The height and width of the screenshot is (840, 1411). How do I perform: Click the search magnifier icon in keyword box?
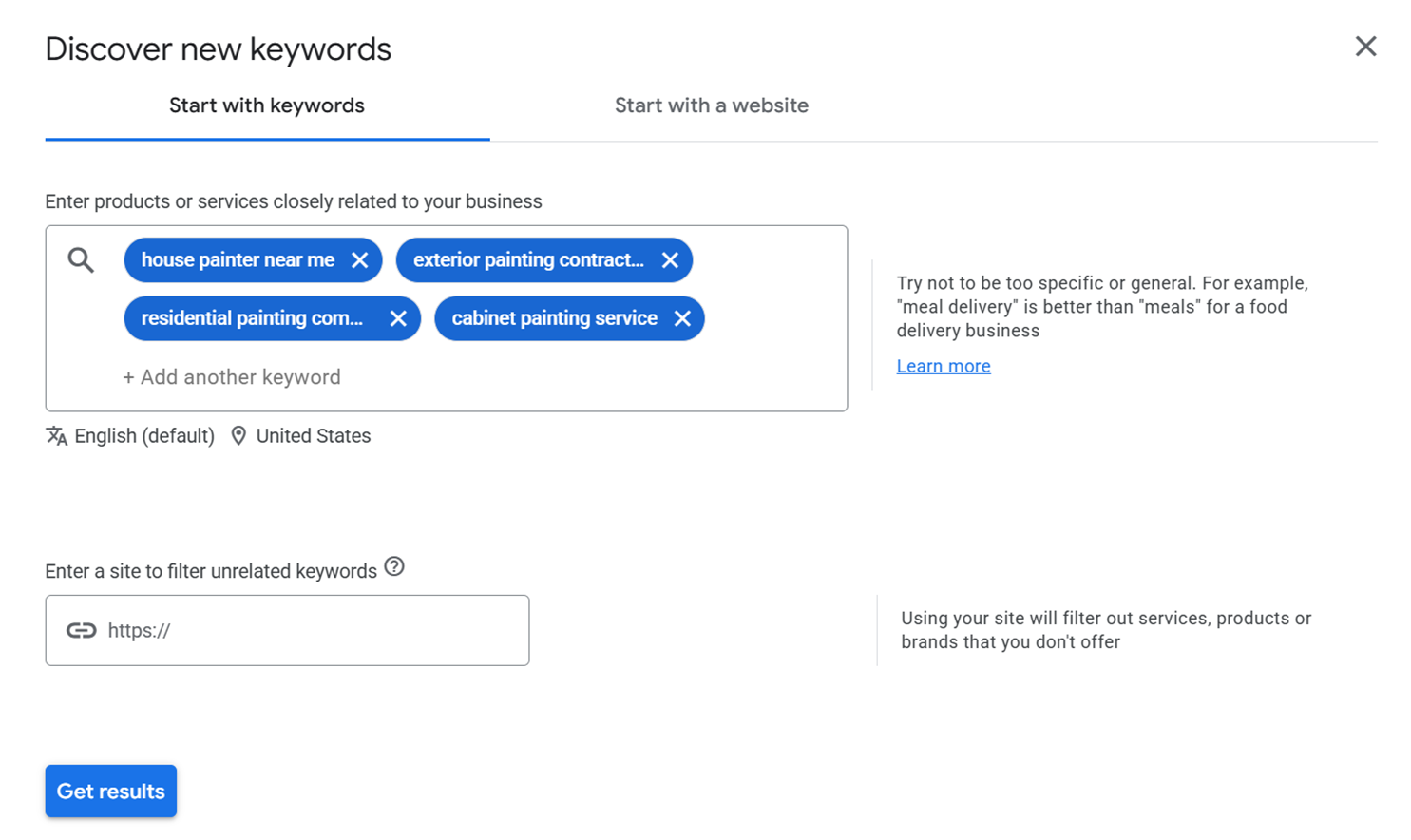click(x=81, y=260)
